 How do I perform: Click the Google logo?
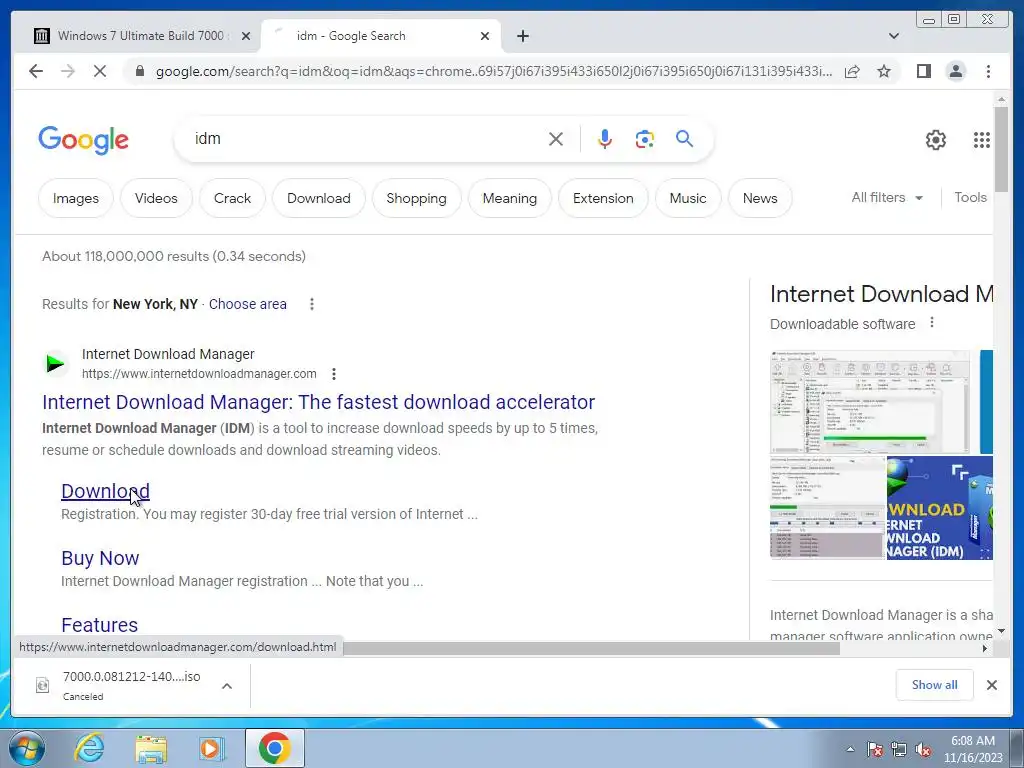tap(84, 140)
